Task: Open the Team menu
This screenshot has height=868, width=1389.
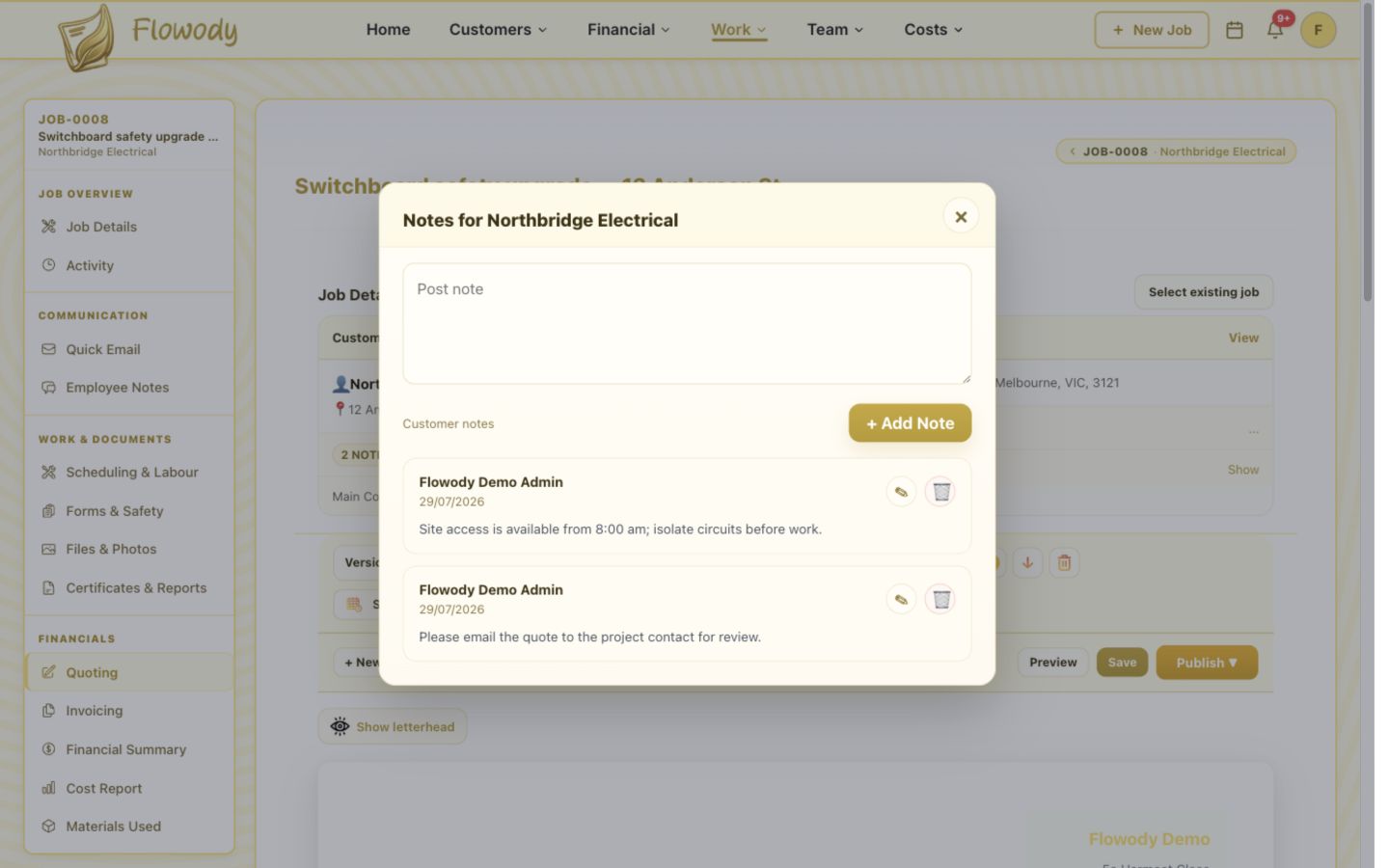Action: click(835, 30)
